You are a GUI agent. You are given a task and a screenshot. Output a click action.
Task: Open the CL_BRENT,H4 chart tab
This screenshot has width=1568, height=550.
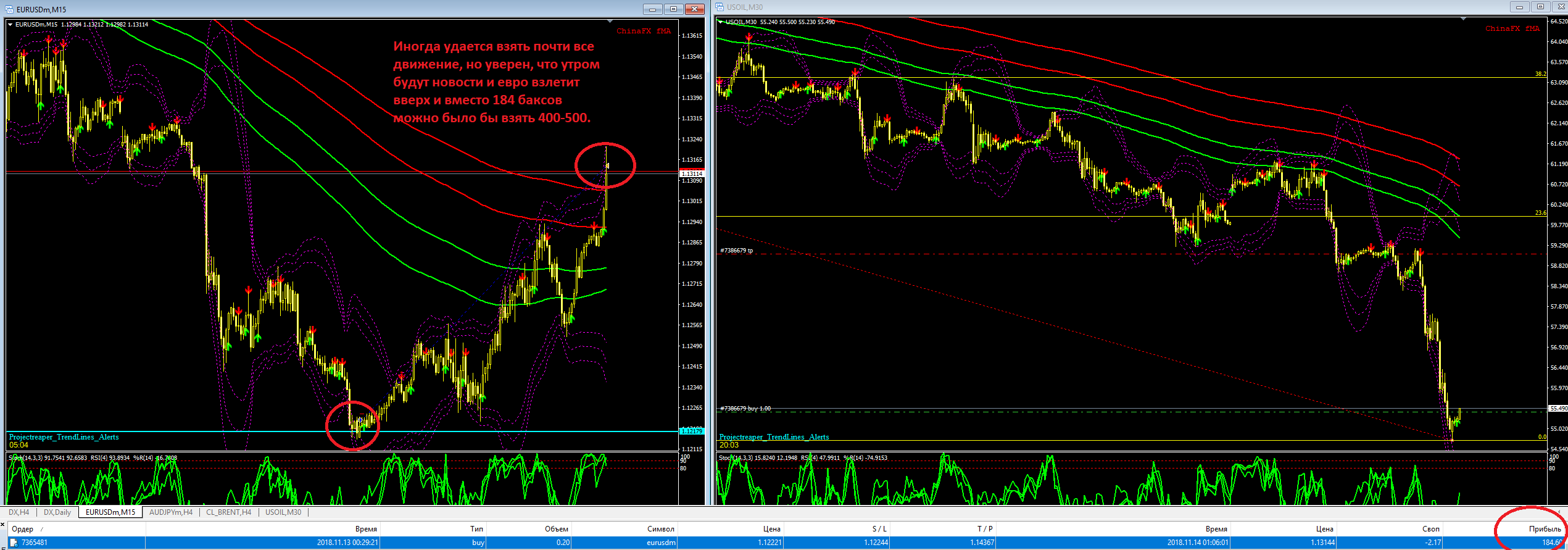(228, 512)
